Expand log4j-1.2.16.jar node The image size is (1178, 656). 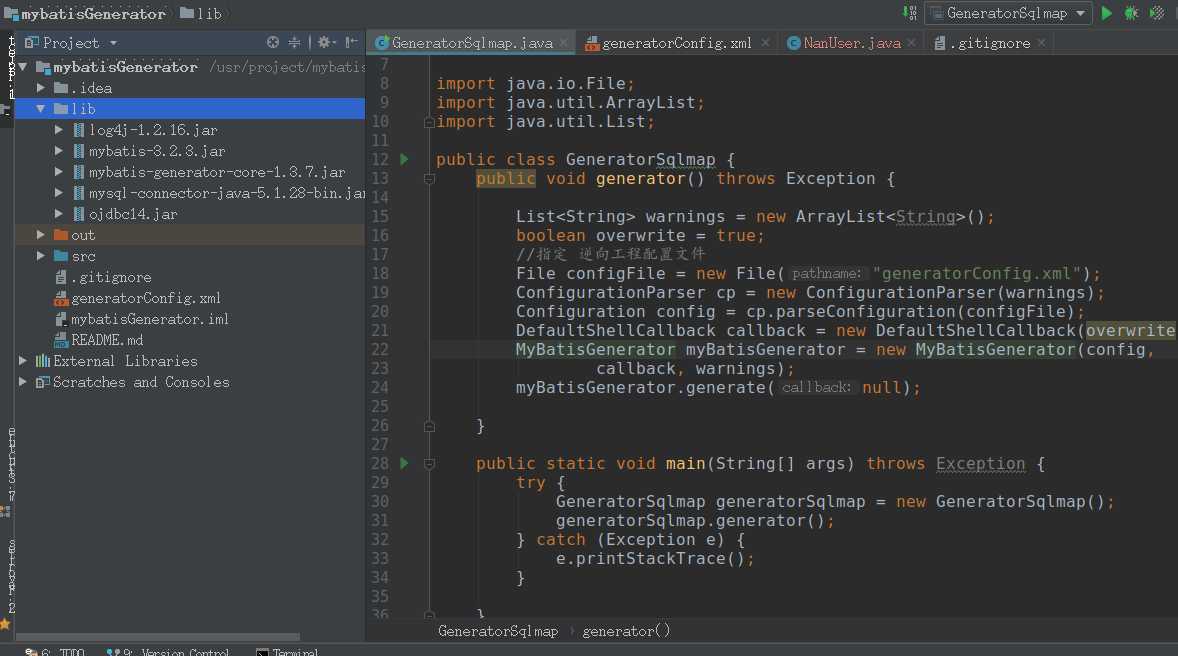click(x=59, y=130)
